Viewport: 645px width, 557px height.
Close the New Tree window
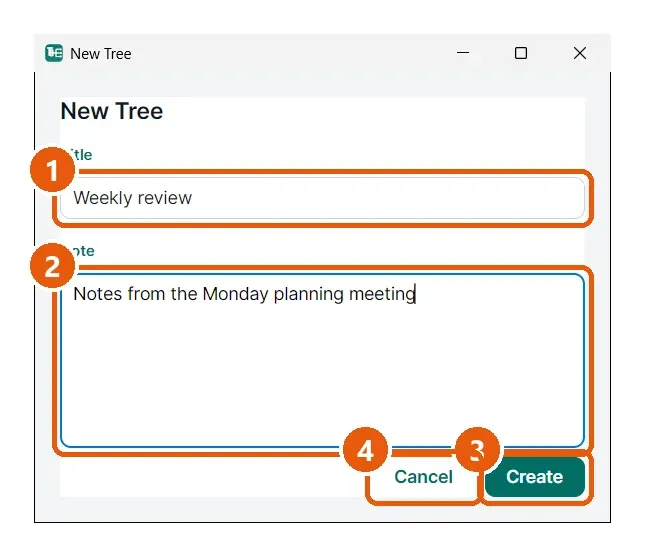580,53
